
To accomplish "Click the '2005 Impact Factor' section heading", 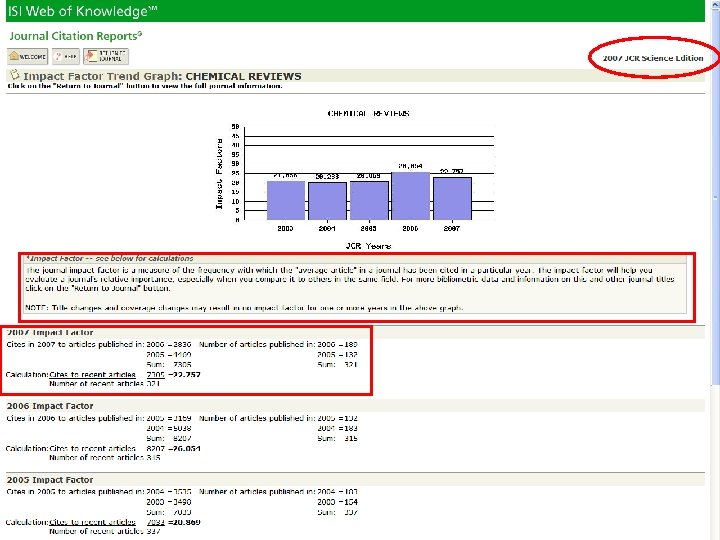I will pyautogui.click(x=50, y=480).
